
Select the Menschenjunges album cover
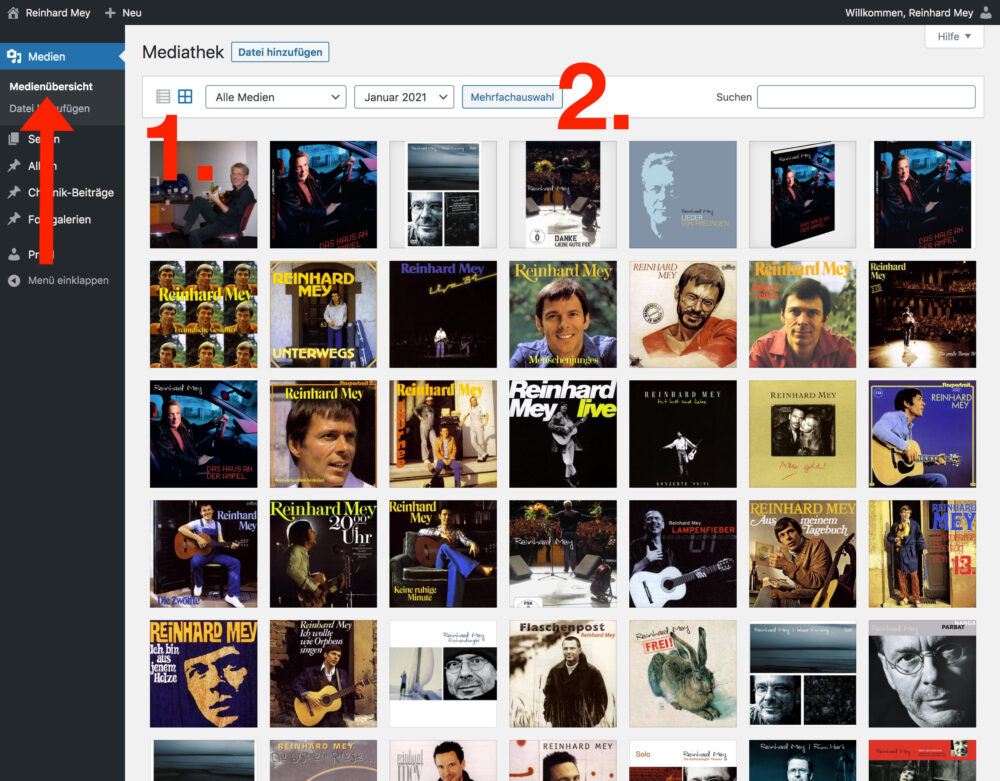pyautogui.click(x=563, y=314)
